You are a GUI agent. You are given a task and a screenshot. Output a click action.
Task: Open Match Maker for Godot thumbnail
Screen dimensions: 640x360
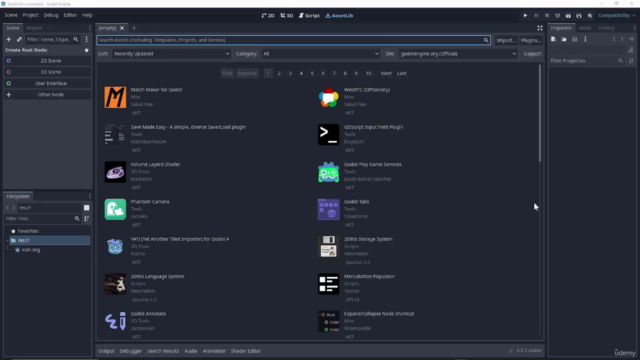115,98
